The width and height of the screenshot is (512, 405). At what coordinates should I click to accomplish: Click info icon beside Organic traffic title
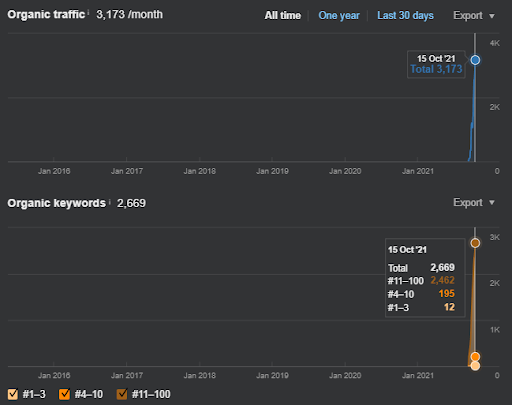pyautogui.click(x=88, y=12)
